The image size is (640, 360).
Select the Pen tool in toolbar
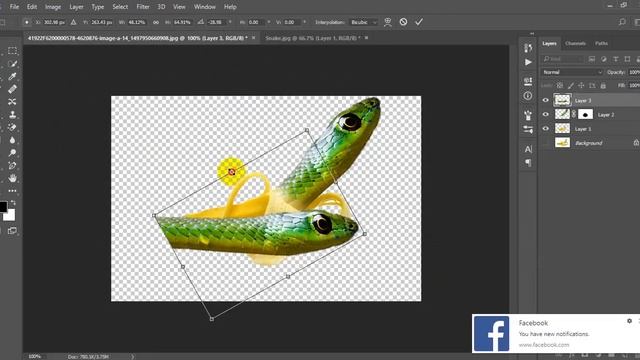tap(13, 165)
